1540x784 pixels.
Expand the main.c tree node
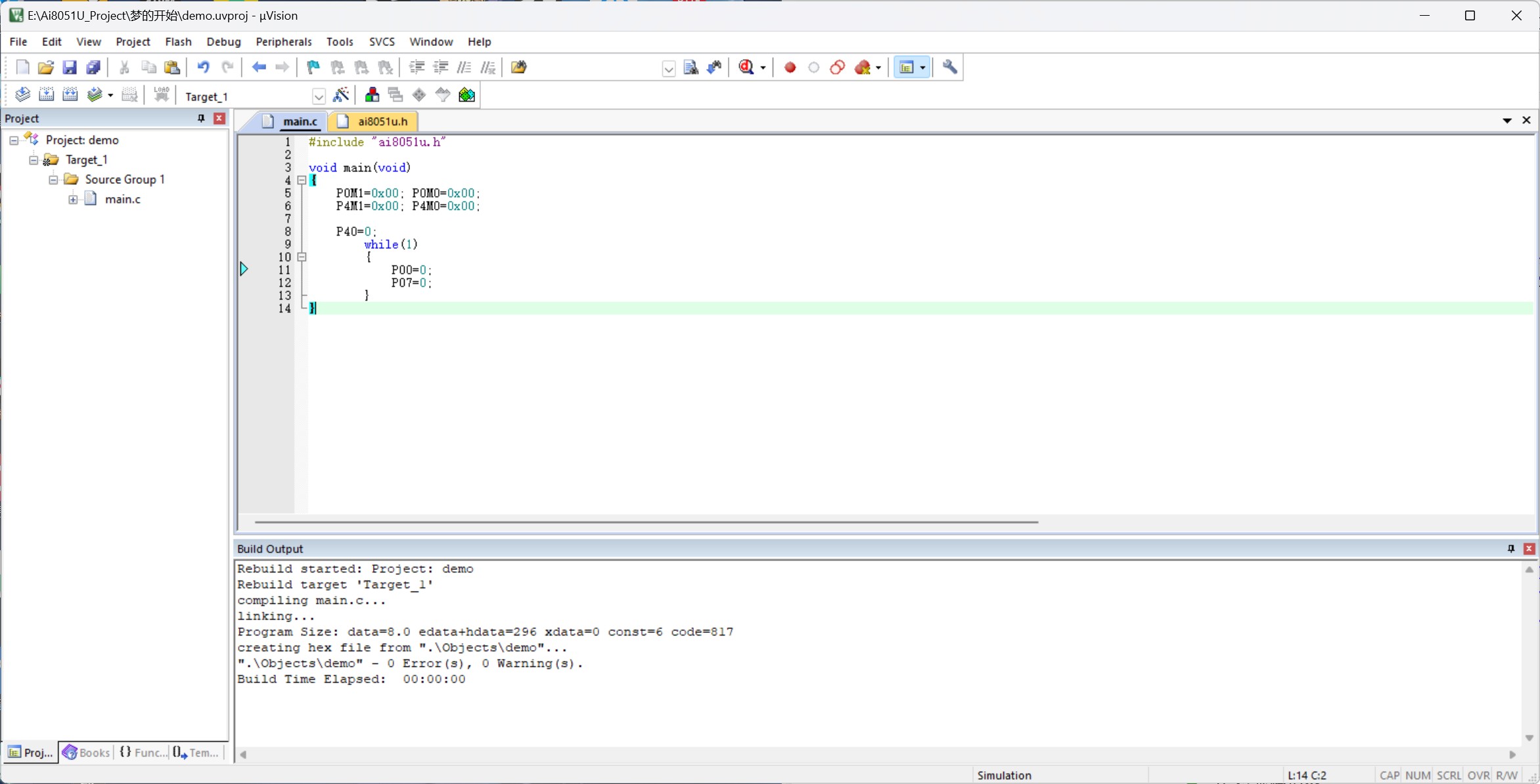pyautogui.click(x=73, y=200)
